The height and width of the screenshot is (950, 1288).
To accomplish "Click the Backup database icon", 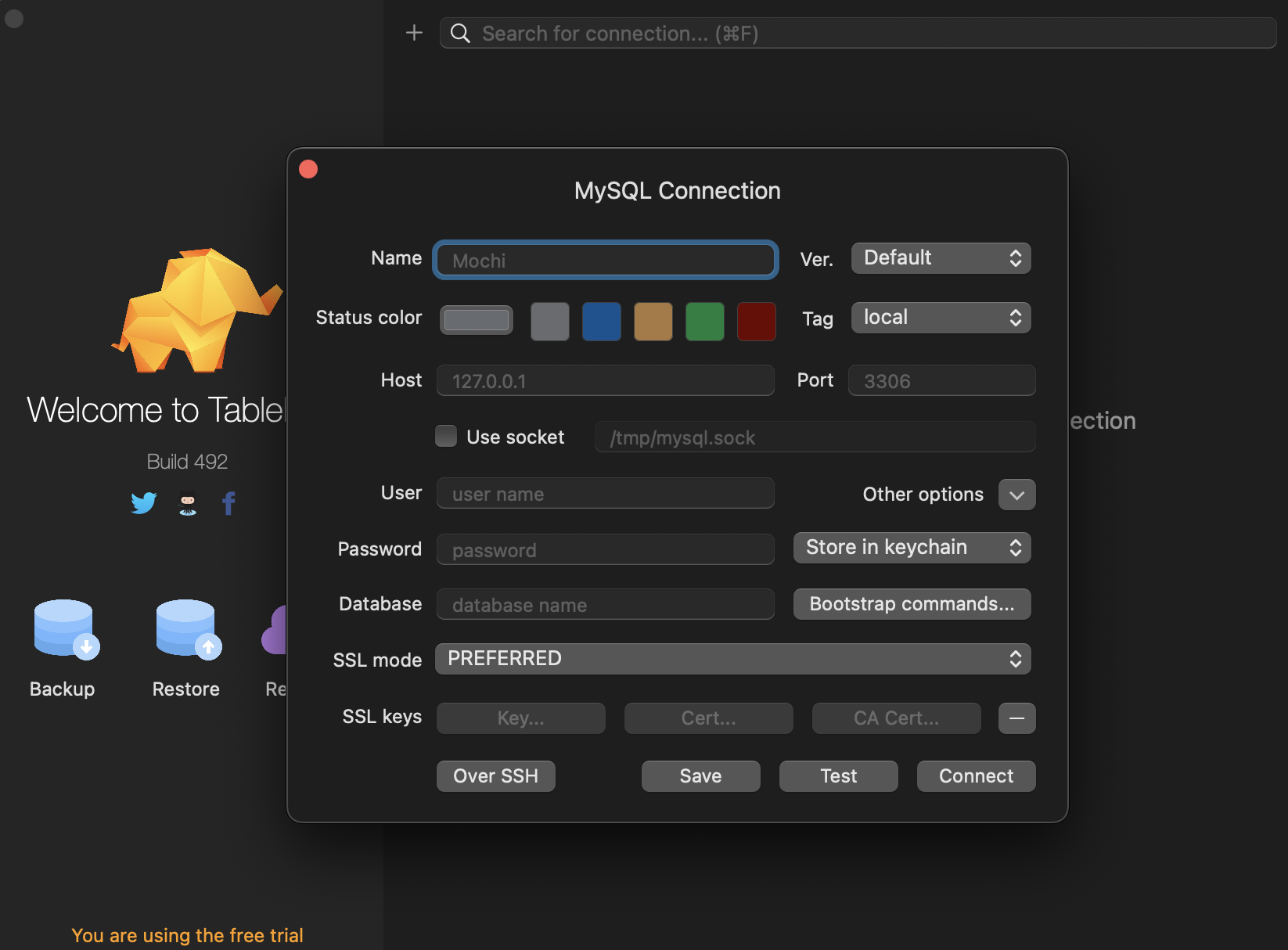I will coord(66,629).
